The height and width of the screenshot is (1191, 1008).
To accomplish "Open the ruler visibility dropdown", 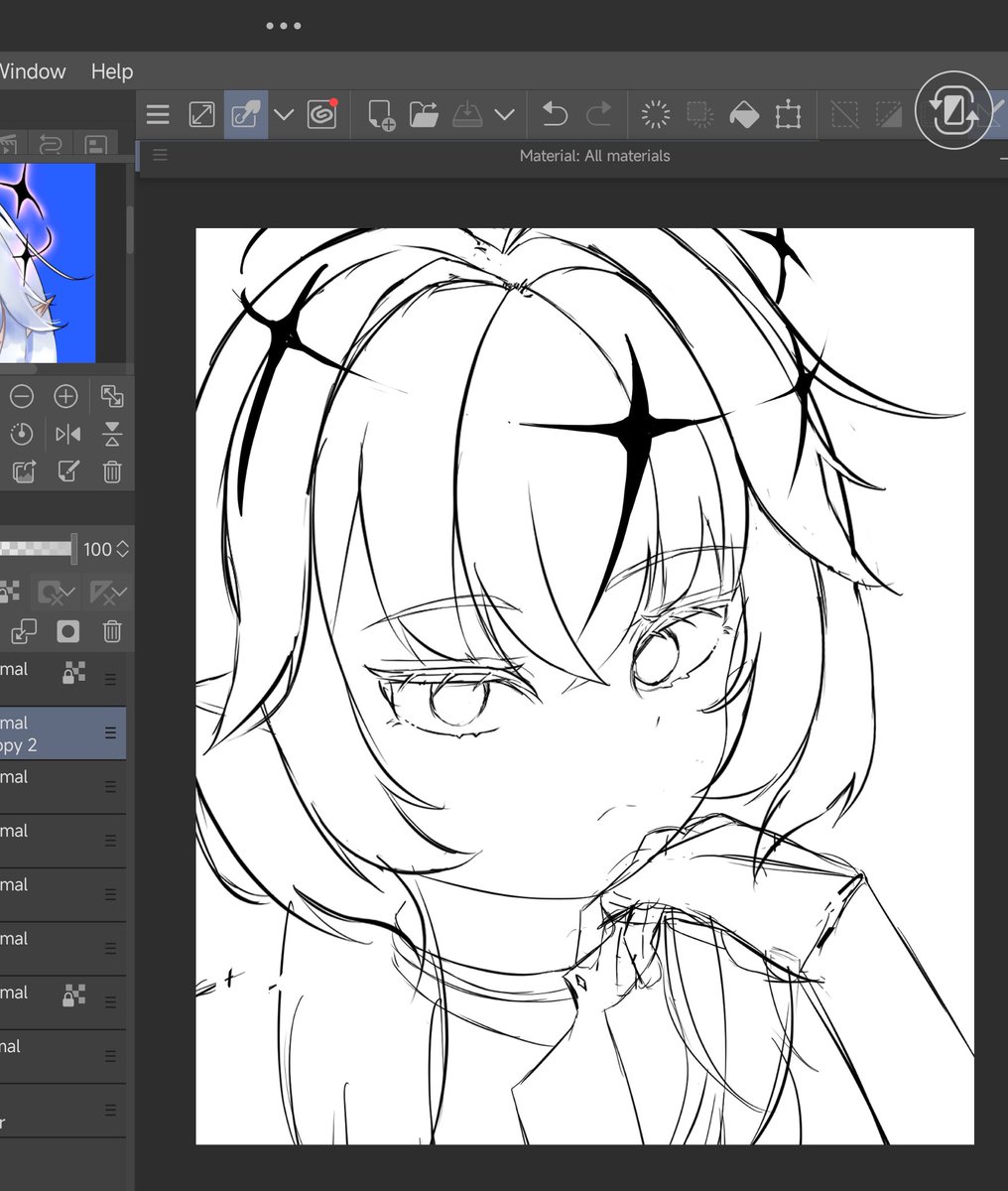I will (x=108, y=594).
